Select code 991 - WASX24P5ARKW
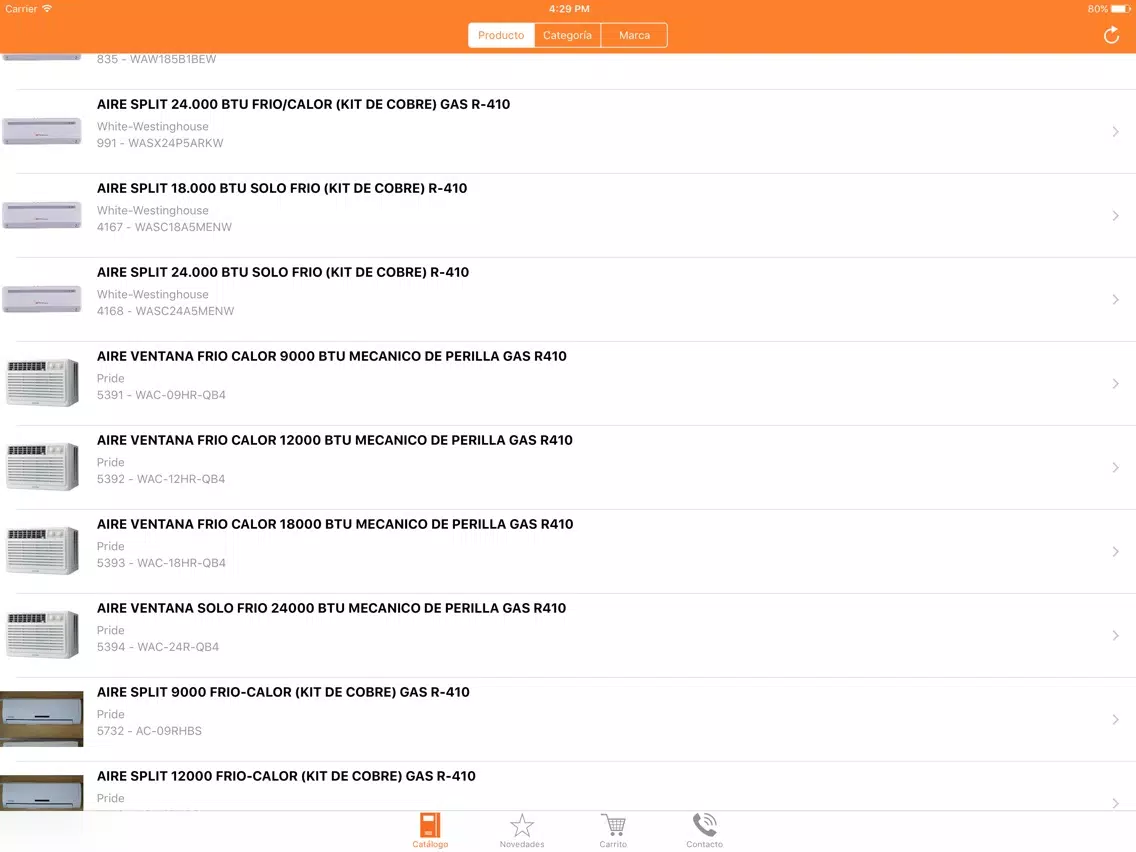 point(160,143)
